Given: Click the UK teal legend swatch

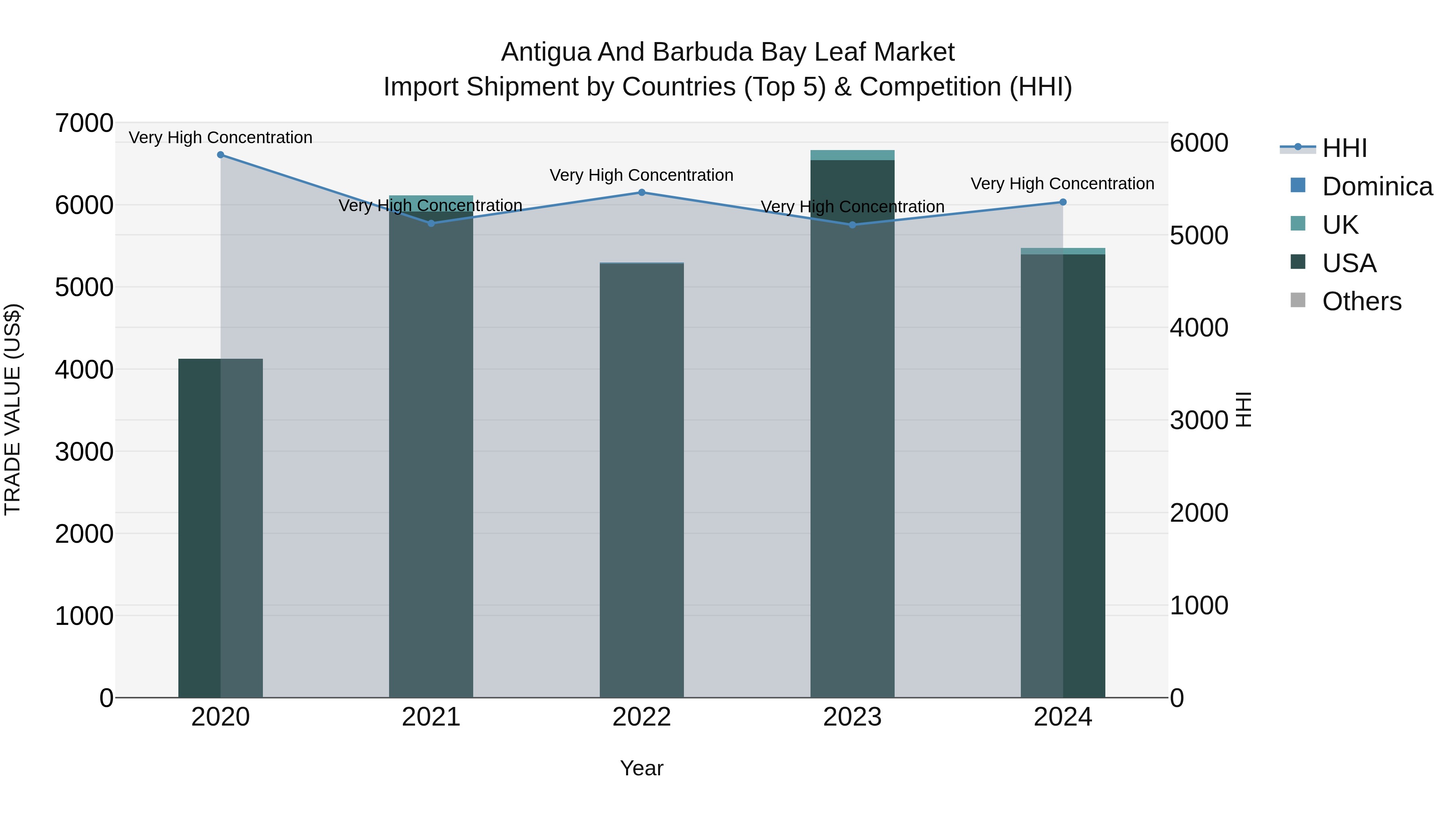Looking at the screenshot, I should click(1298, 223).
